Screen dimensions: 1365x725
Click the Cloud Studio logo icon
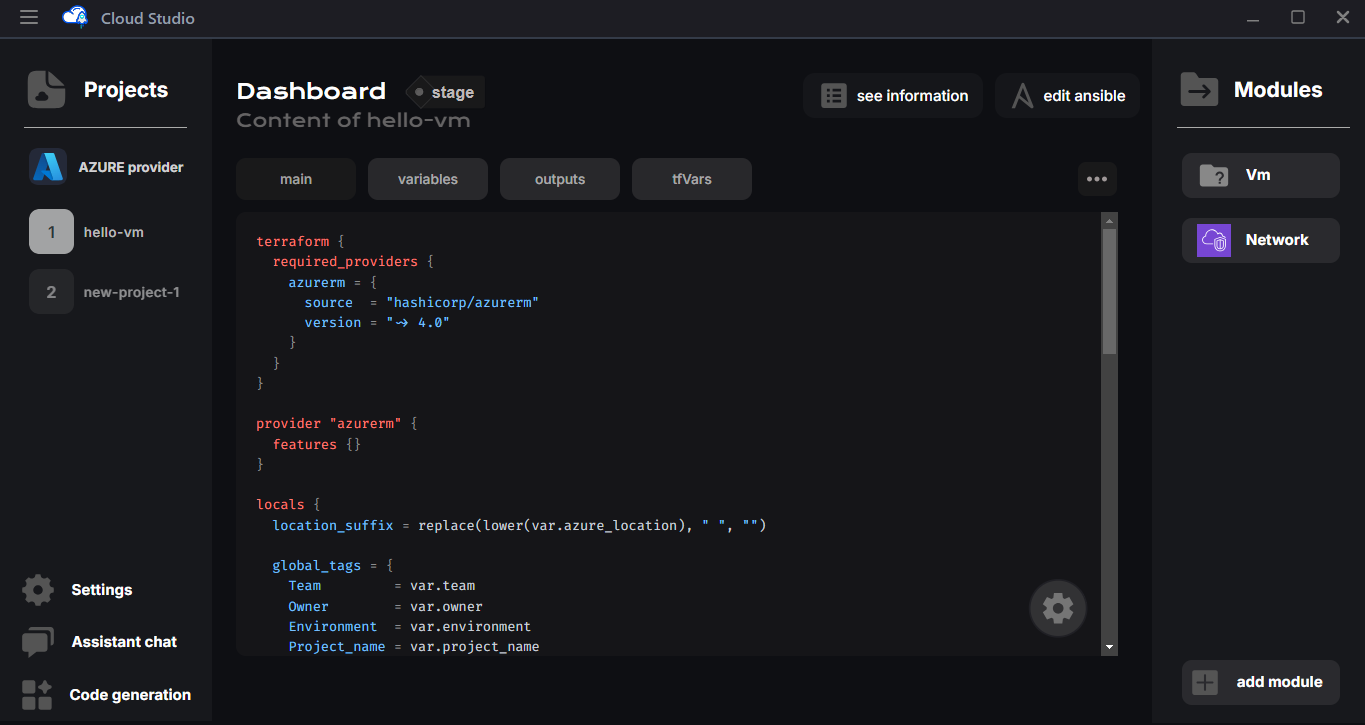click(x=75, y=18)
